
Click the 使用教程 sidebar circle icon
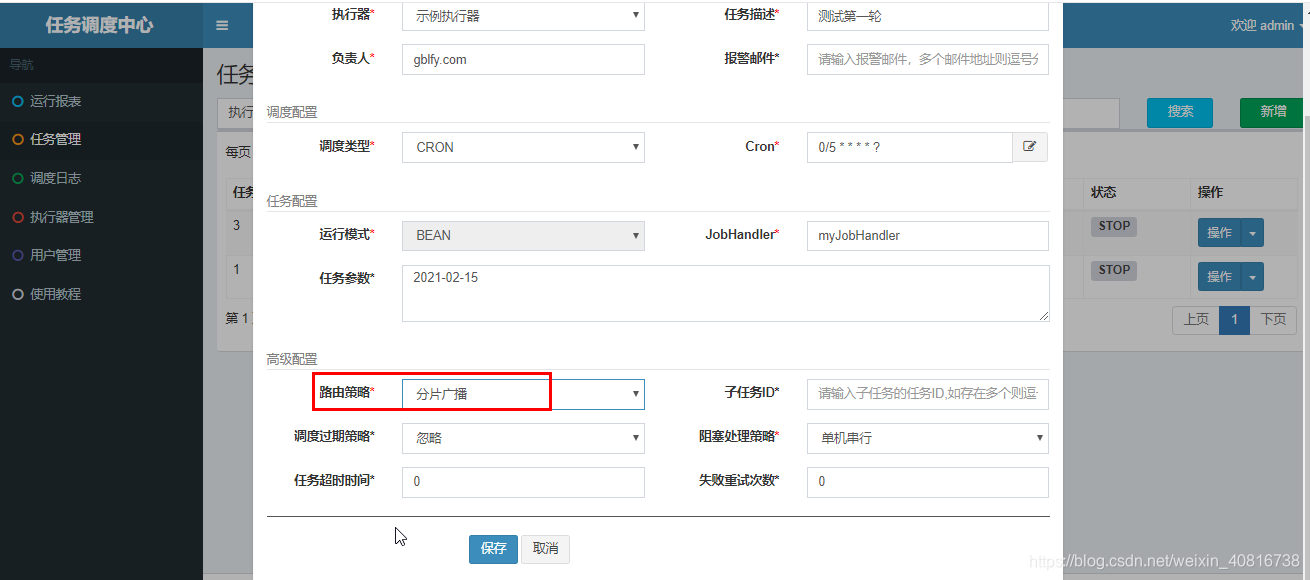(x=17, y=295)
